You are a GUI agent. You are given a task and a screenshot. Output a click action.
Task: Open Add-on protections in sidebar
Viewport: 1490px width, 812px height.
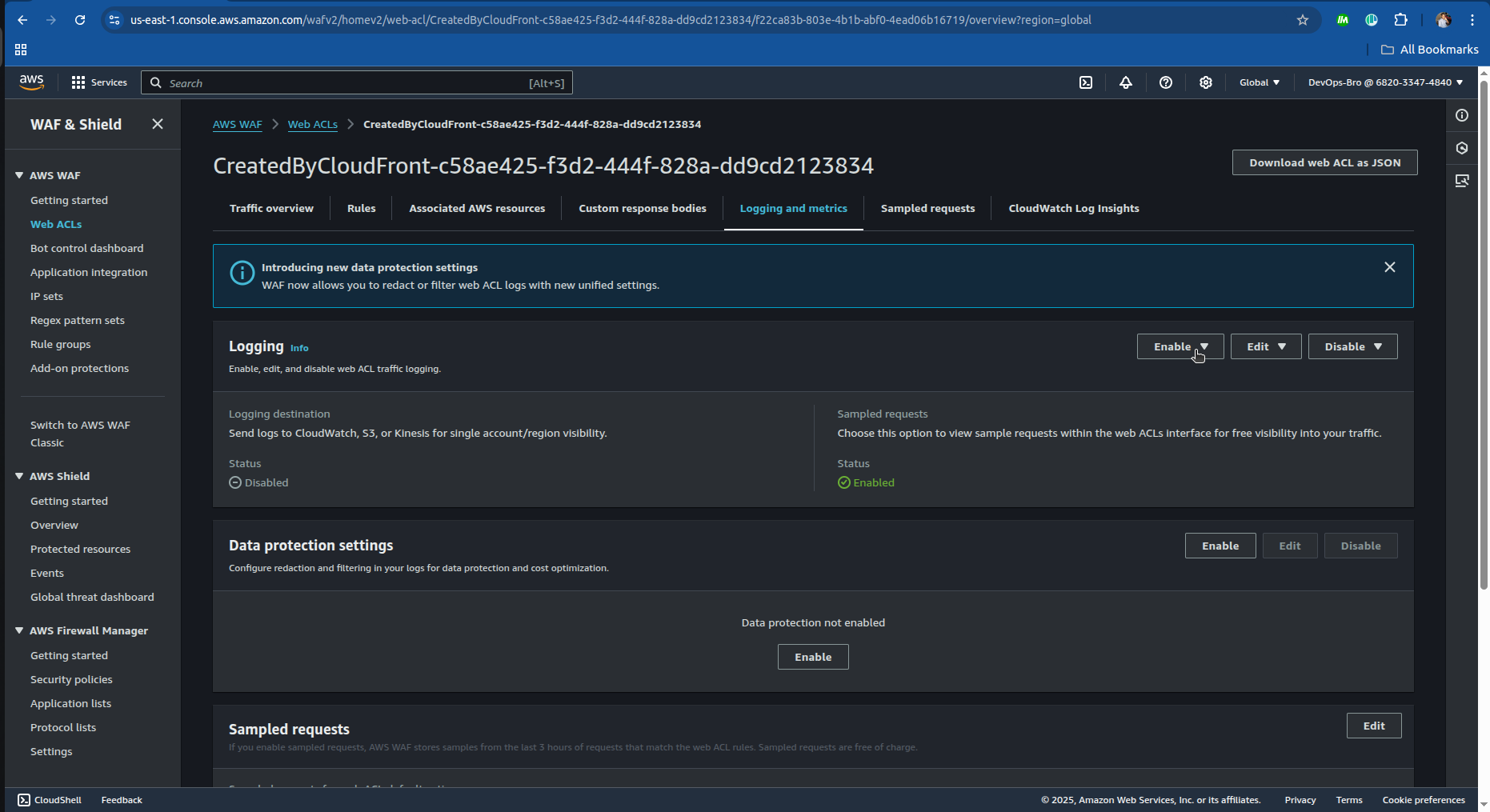[79, 368]
